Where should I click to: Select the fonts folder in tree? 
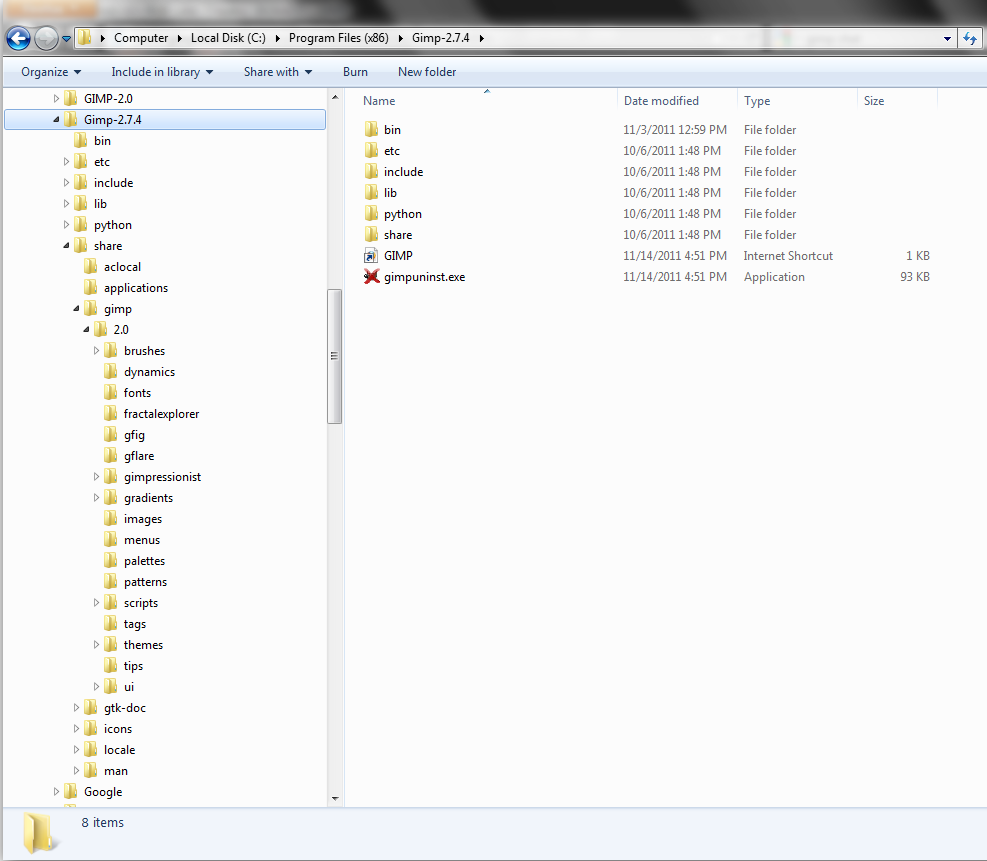(127, 393)
